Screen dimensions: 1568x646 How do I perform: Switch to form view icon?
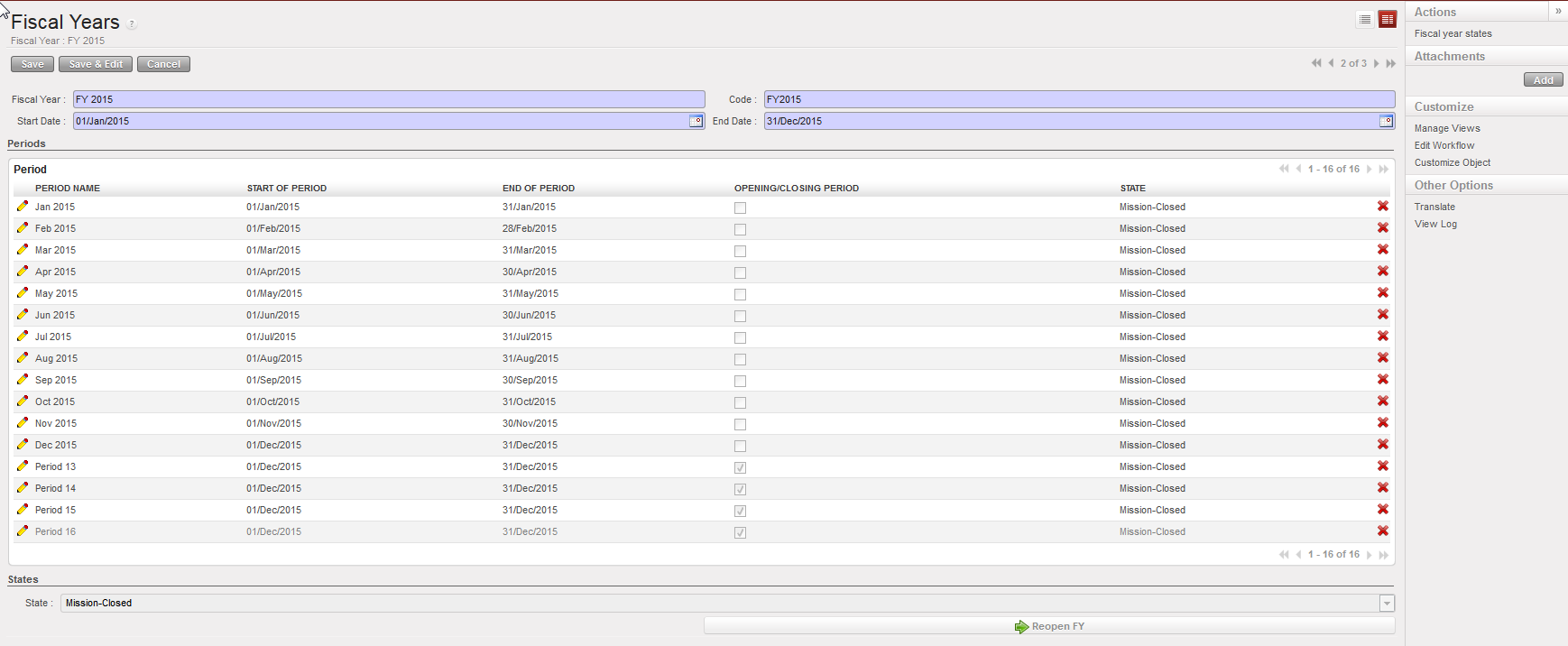(1387, 20)
